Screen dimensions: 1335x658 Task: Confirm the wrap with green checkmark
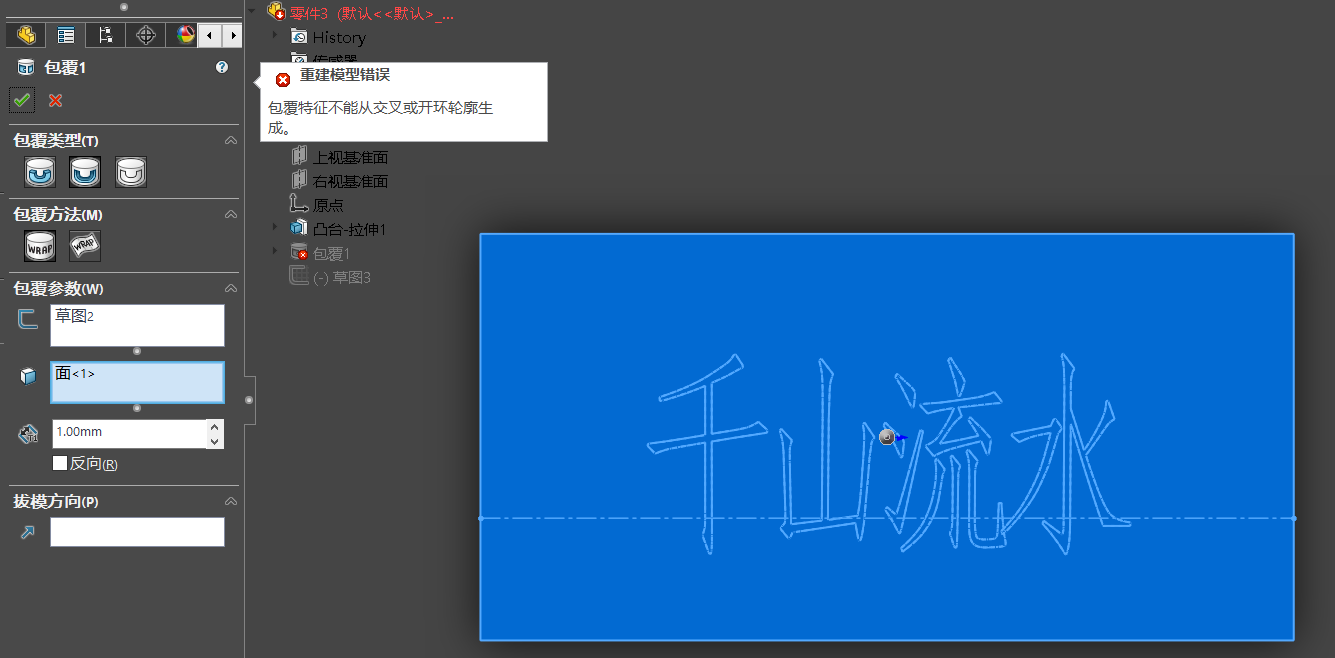pos(21,100)
